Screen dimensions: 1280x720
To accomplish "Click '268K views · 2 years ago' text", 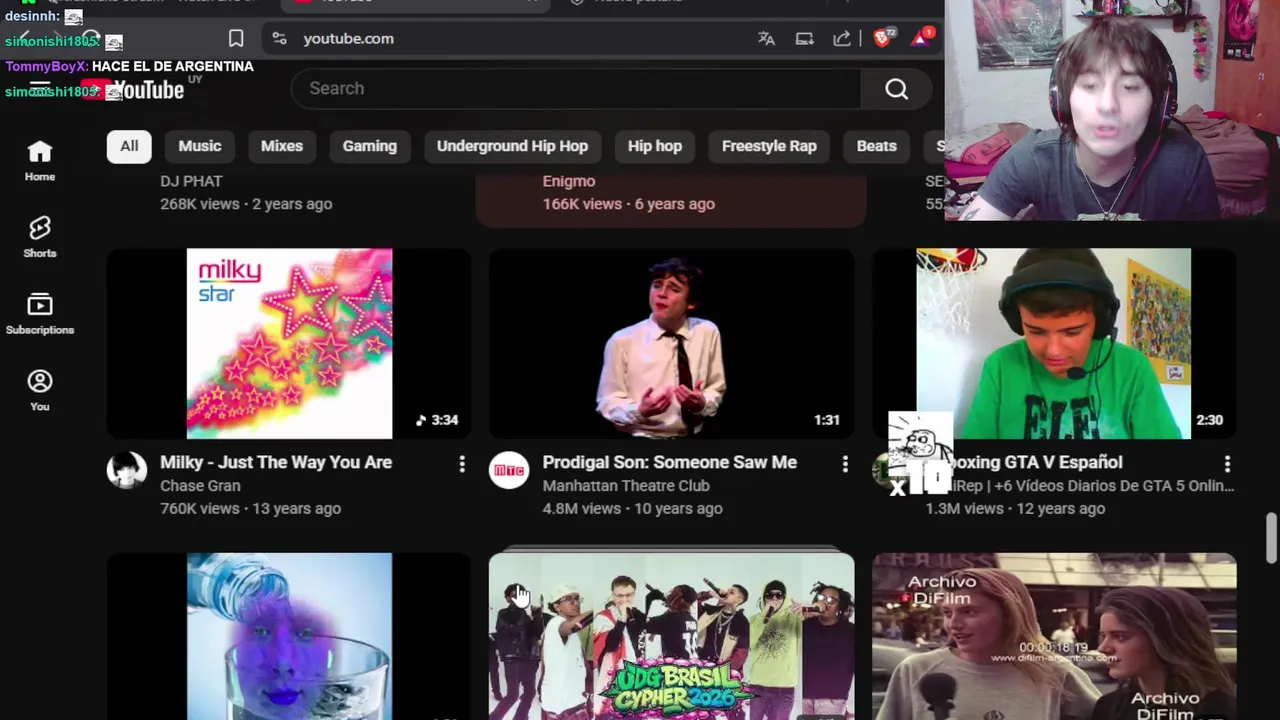I will click(246, 204).
